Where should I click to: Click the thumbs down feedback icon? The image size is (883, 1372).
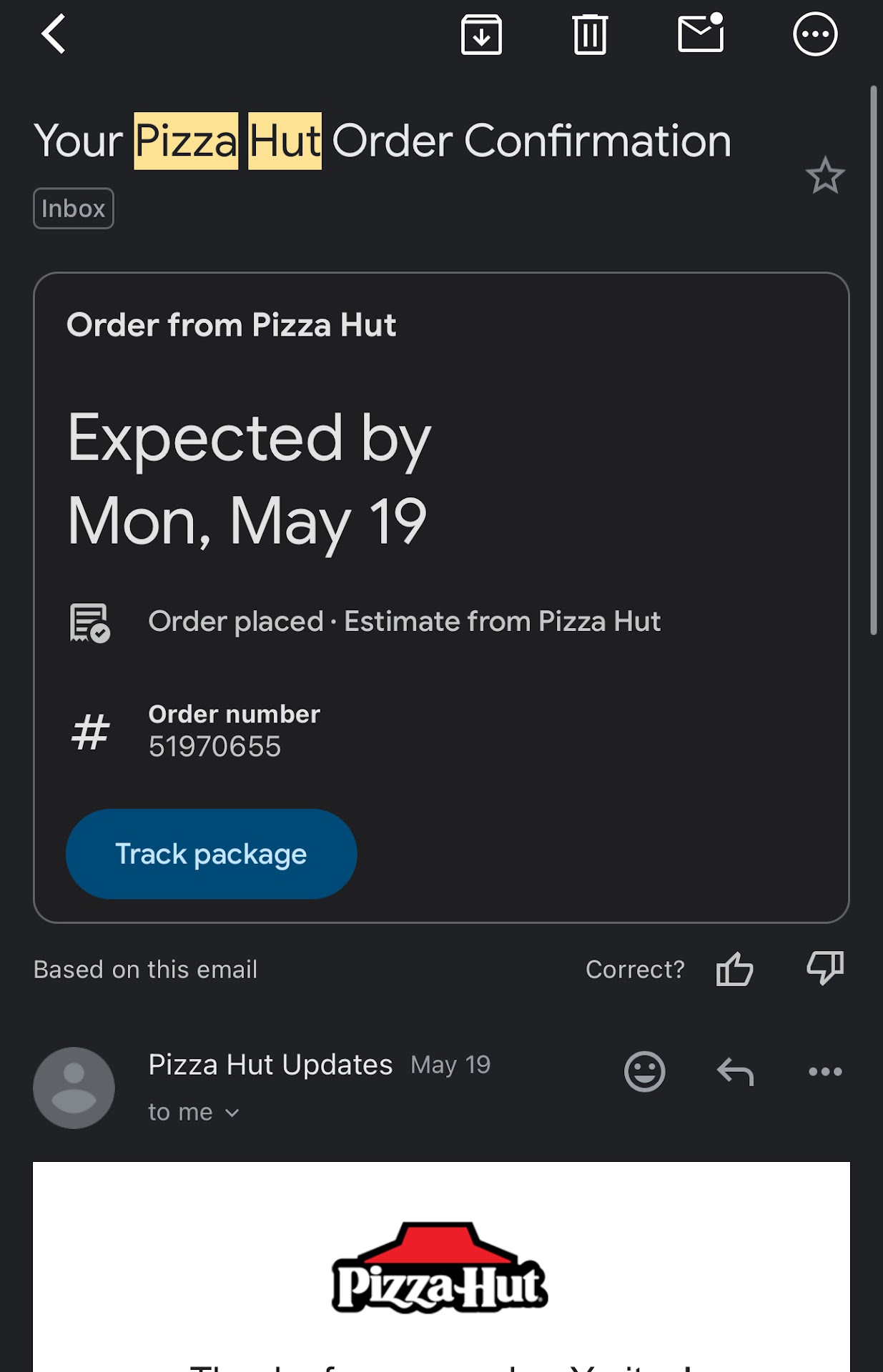(825, 968)
